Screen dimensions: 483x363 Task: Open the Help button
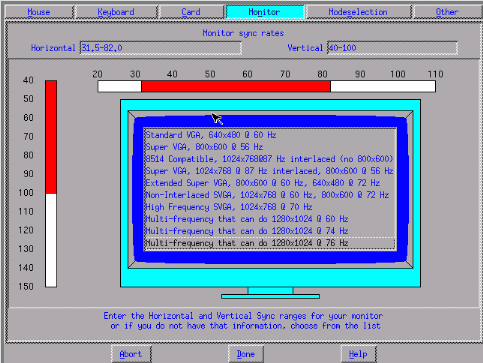point(358,354)
